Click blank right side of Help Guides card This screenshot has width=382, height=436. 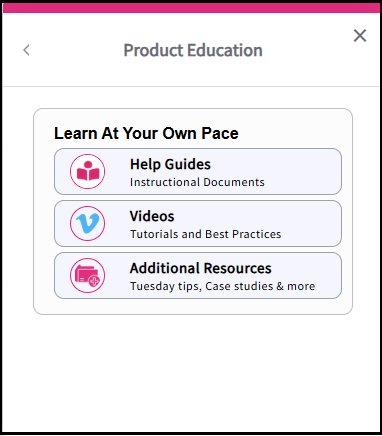coord(303,171)
